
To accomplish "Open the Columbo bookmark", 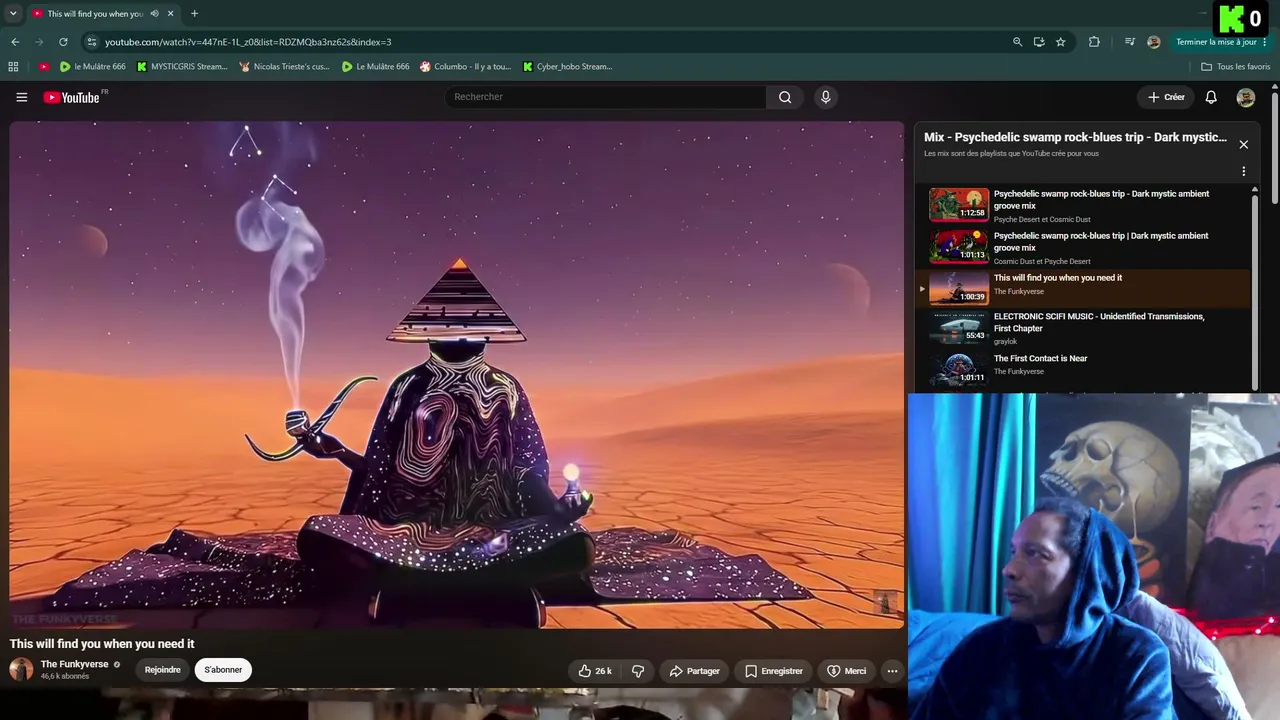I will point(466,67).
